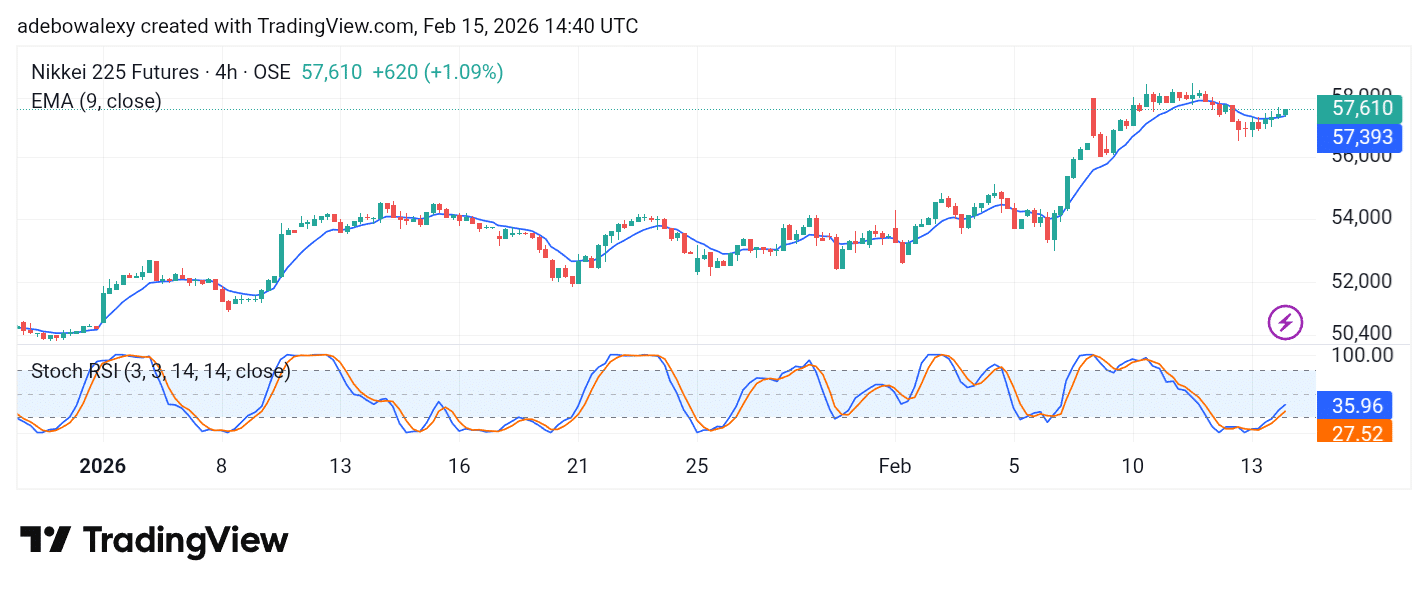
Task: Select the Feb label on the time axis
Action: tap(894, 466)
